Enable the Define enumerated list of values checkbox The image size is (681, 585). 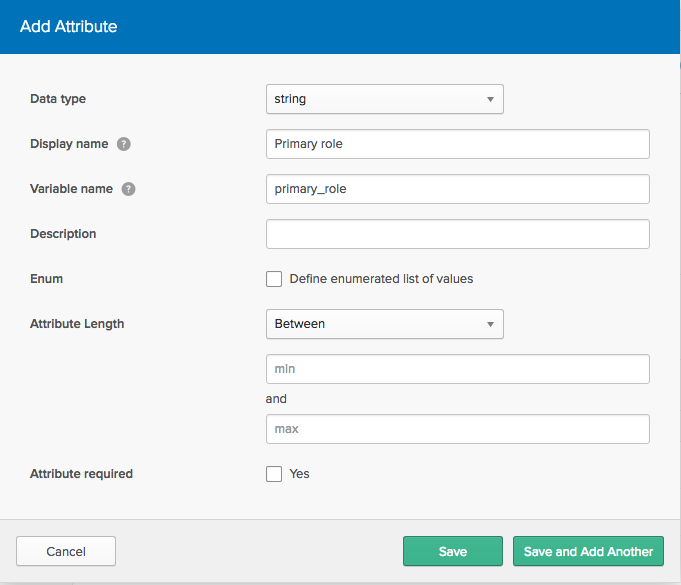pyautogui.click(x=274, y=279)
